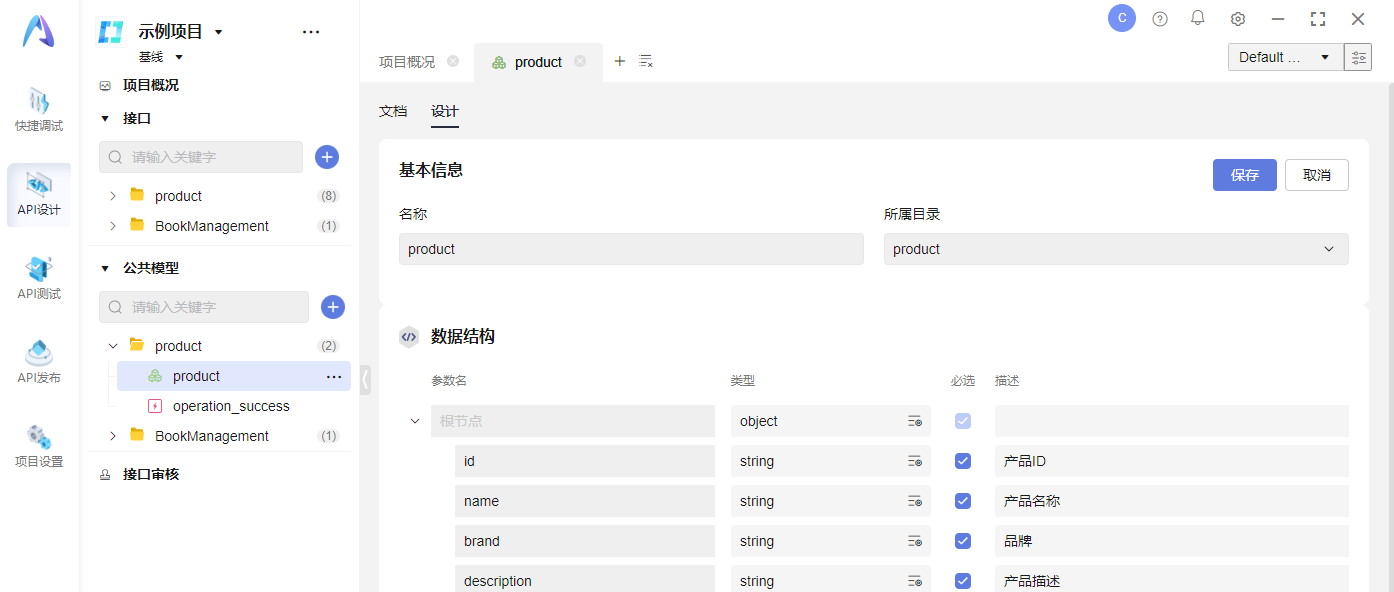Collapse the 根节点 root node row
The image size is (1394, 592).
pyautogui.click(x=415, y=421)
